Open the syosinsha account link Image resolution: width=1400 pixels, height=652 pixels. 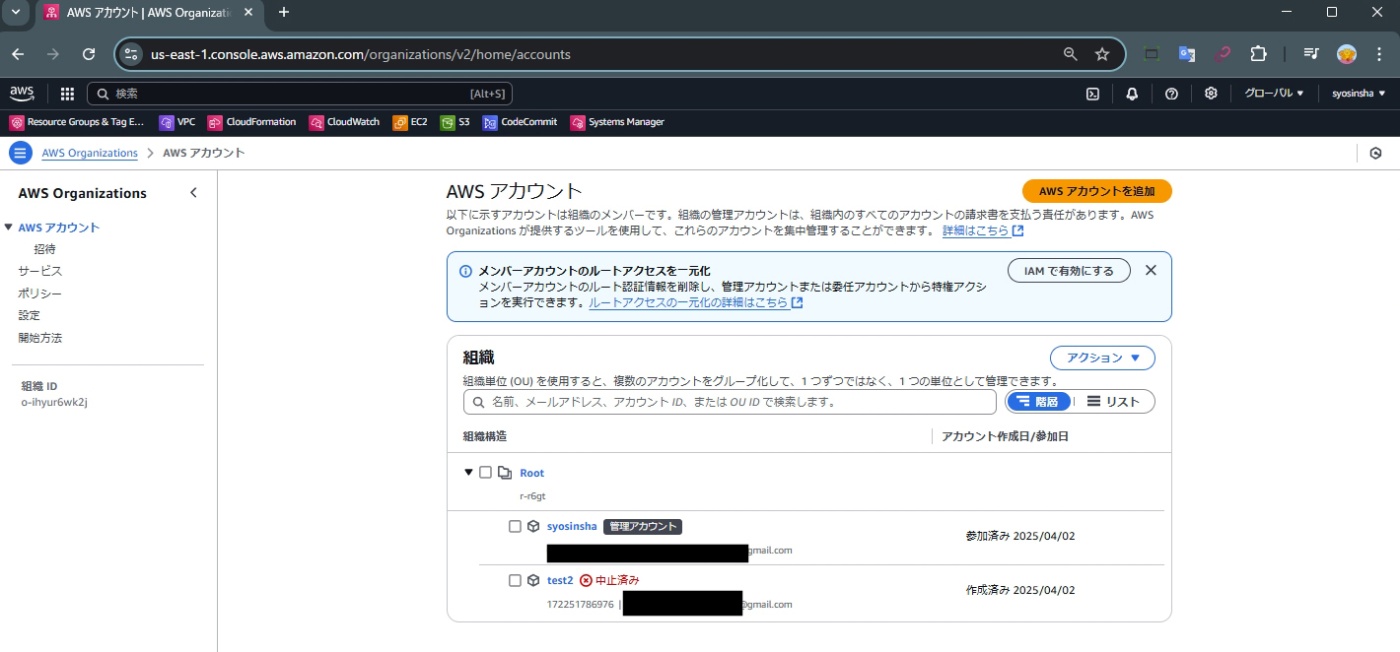pos(572,526)
